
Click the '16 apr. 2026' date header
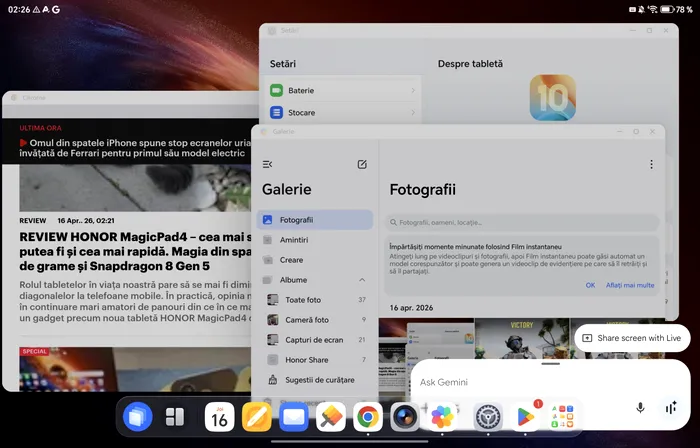coord(411,308)
